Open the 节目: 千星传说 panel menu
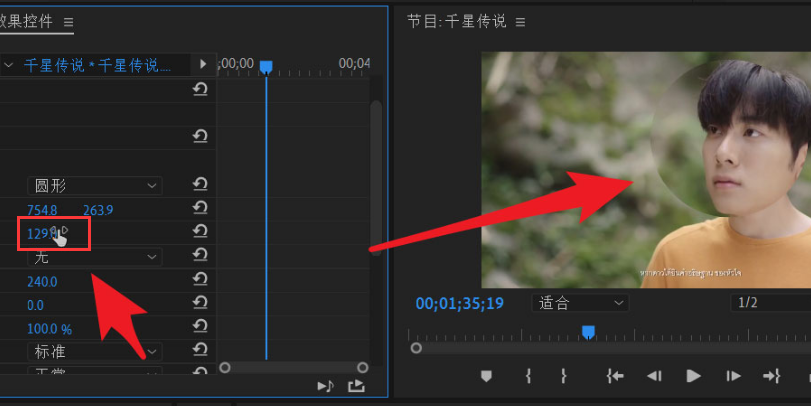The height and width of the screenshot is (406, 811). coord(520,22)
